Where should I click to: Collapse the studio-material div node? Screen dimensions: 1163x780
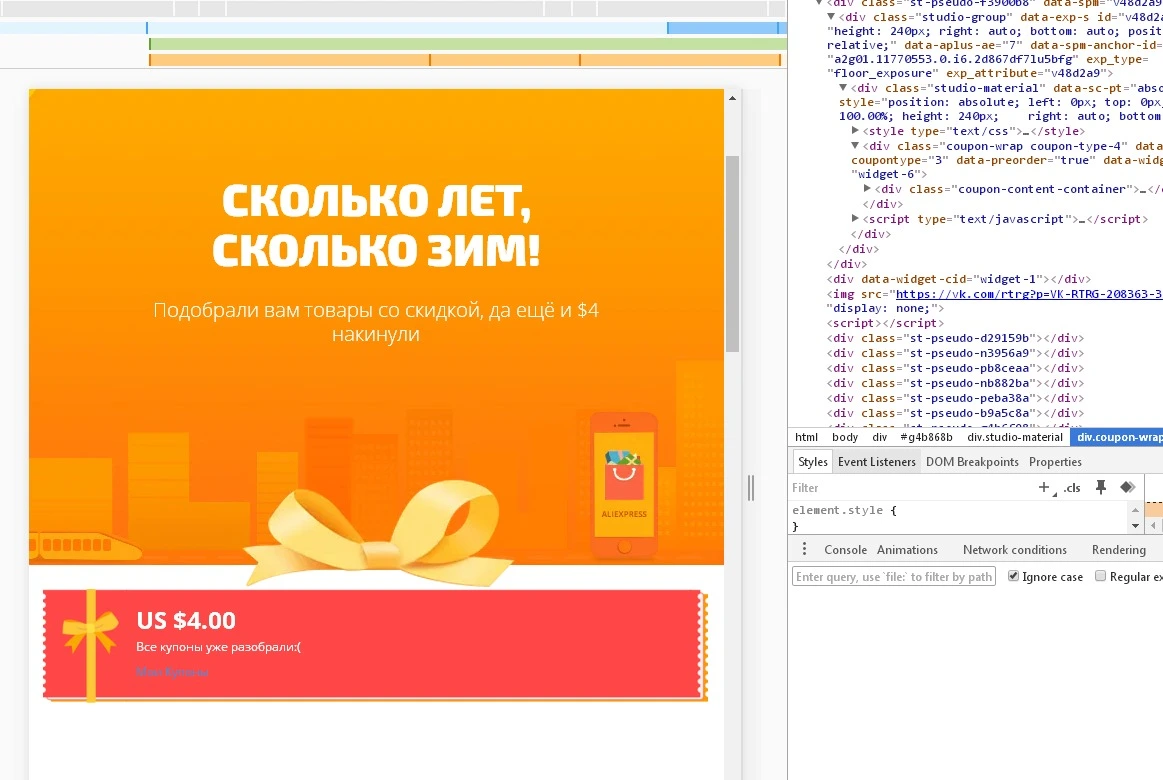pyautogui.click(x=843, y=87)
